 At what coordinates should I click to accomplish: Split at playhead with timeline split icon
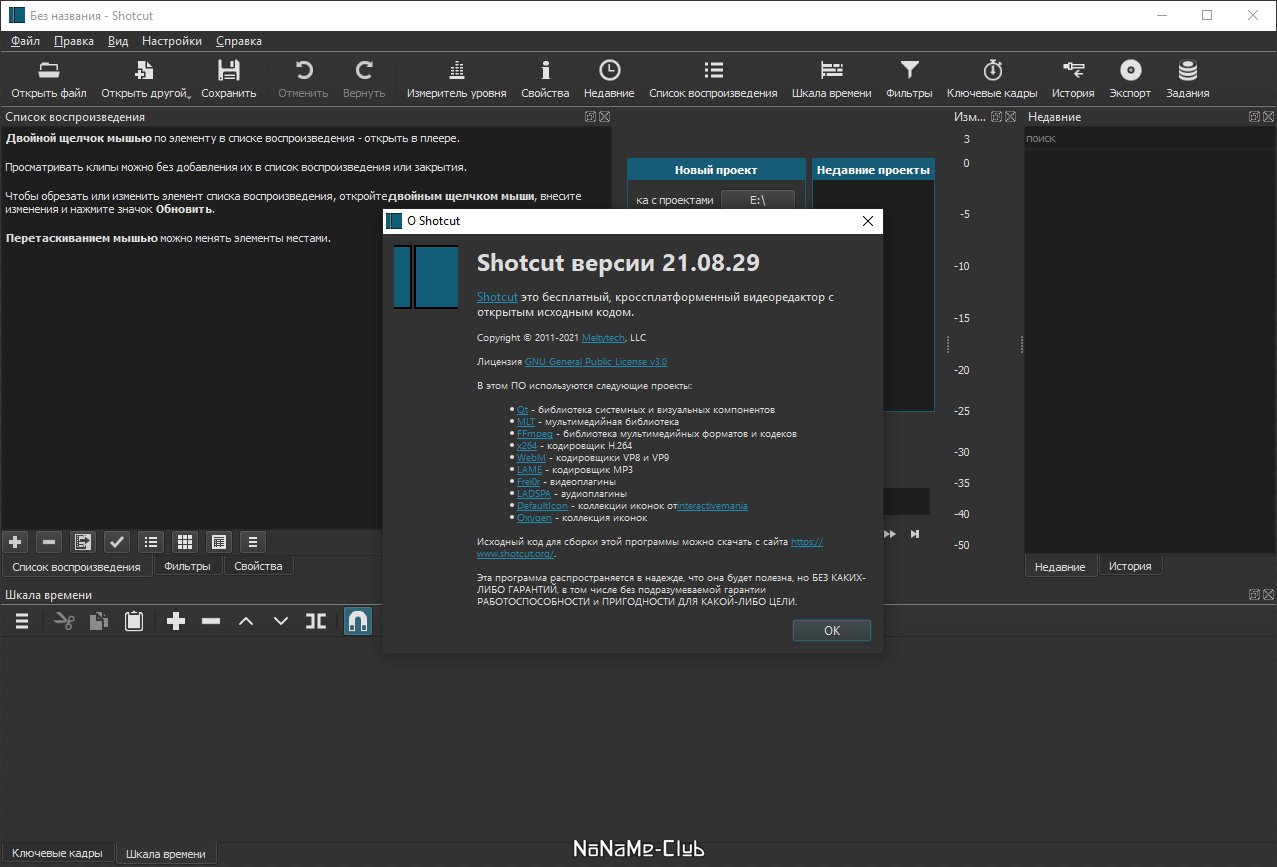click(316, 621)
